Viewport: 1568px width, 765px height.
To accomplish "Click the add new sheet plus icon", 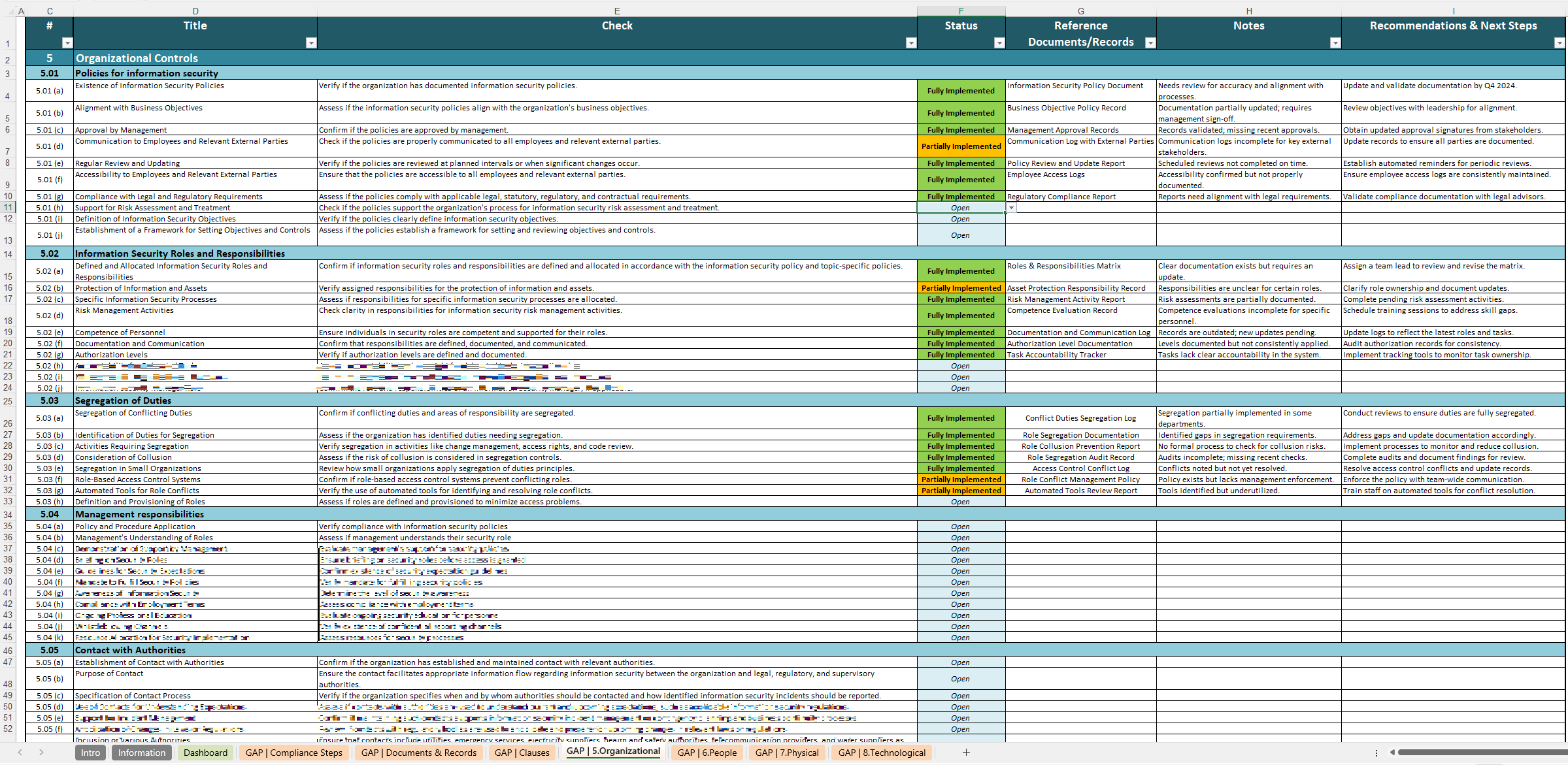I will 966,753.
